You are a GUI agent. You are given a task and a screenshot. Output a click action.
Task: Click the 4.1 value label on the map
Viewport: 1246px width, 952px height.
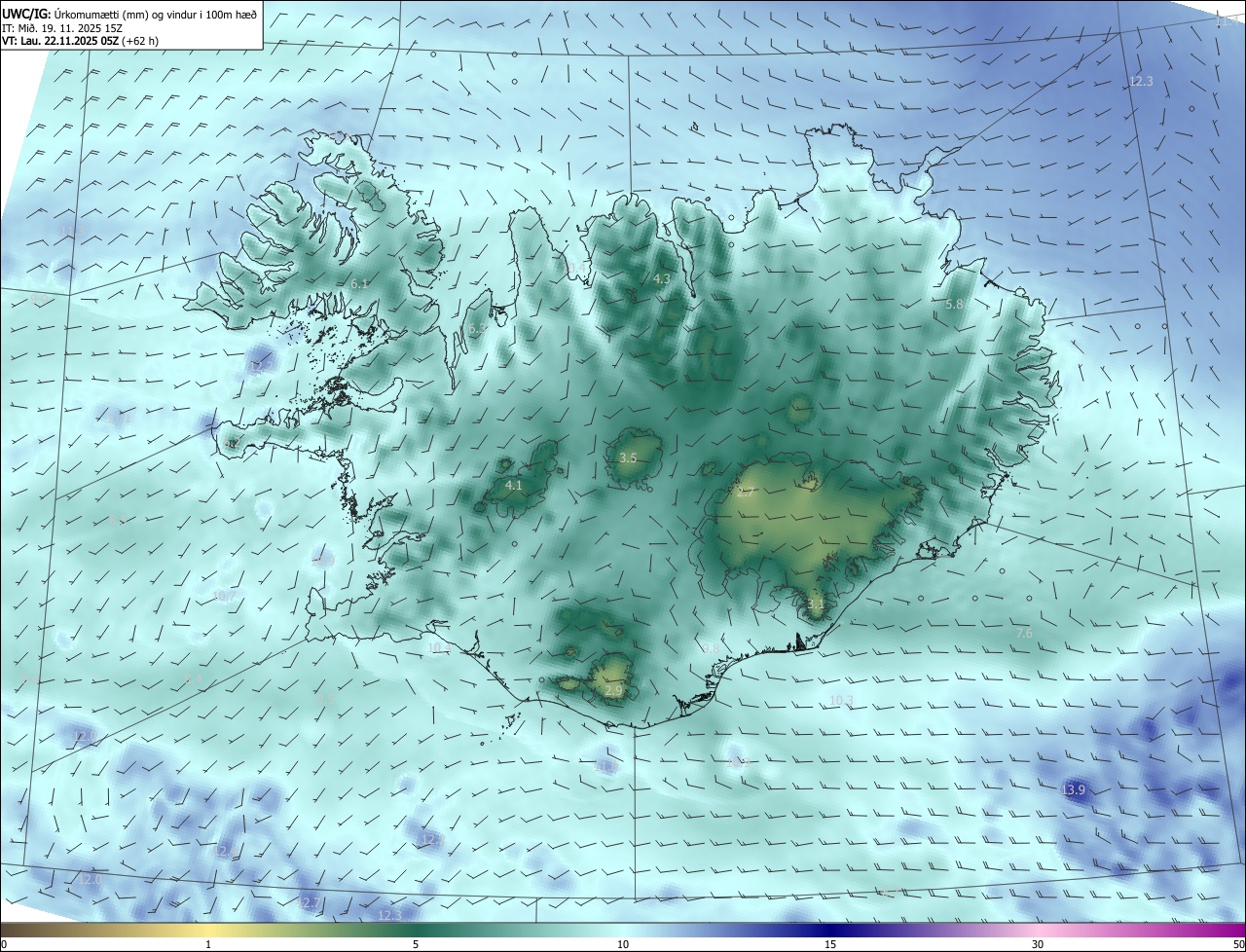[514, 485]
